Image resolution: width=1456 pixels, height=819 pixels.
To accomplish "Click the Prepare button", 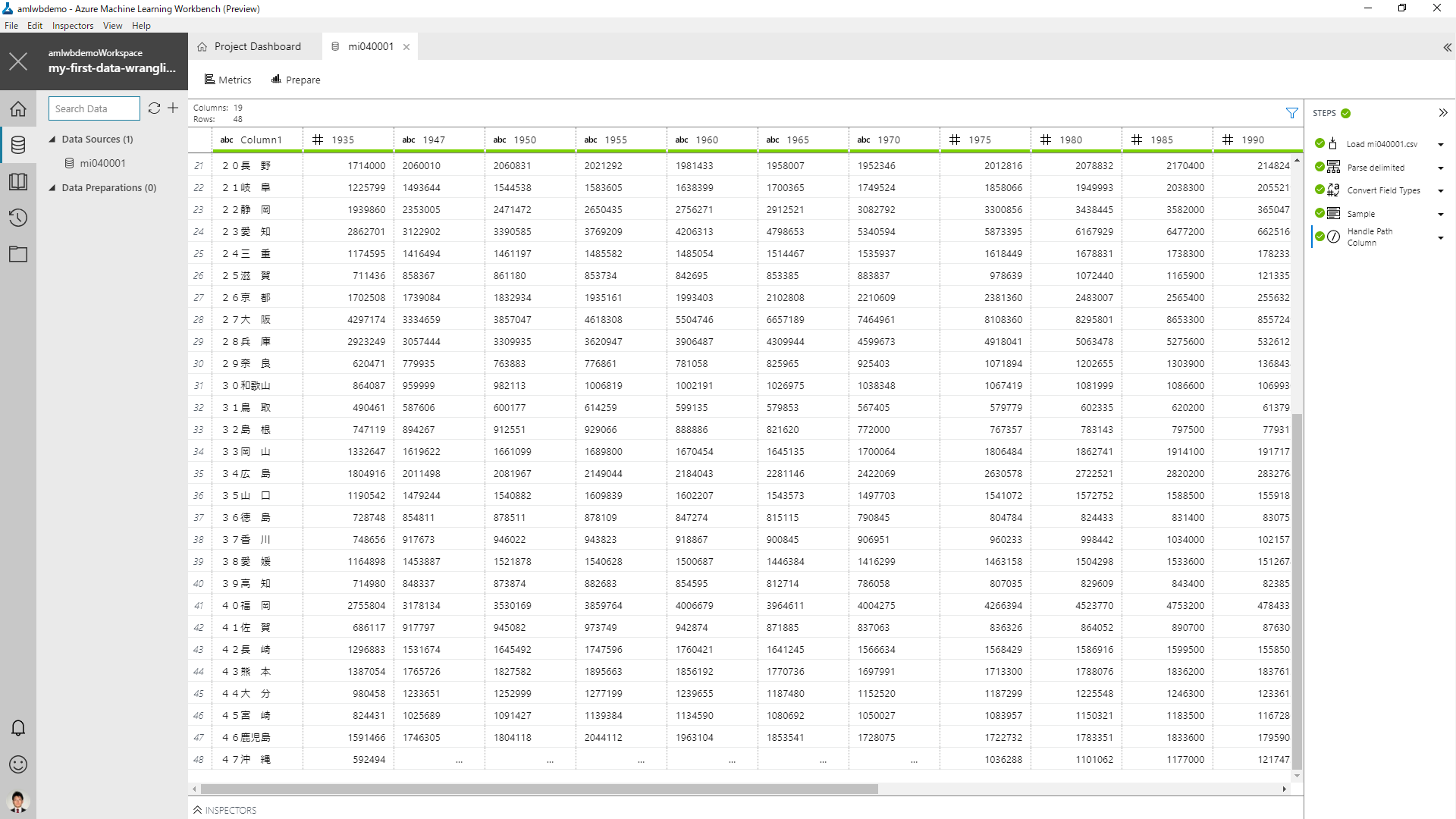I will tap(296, 80).
